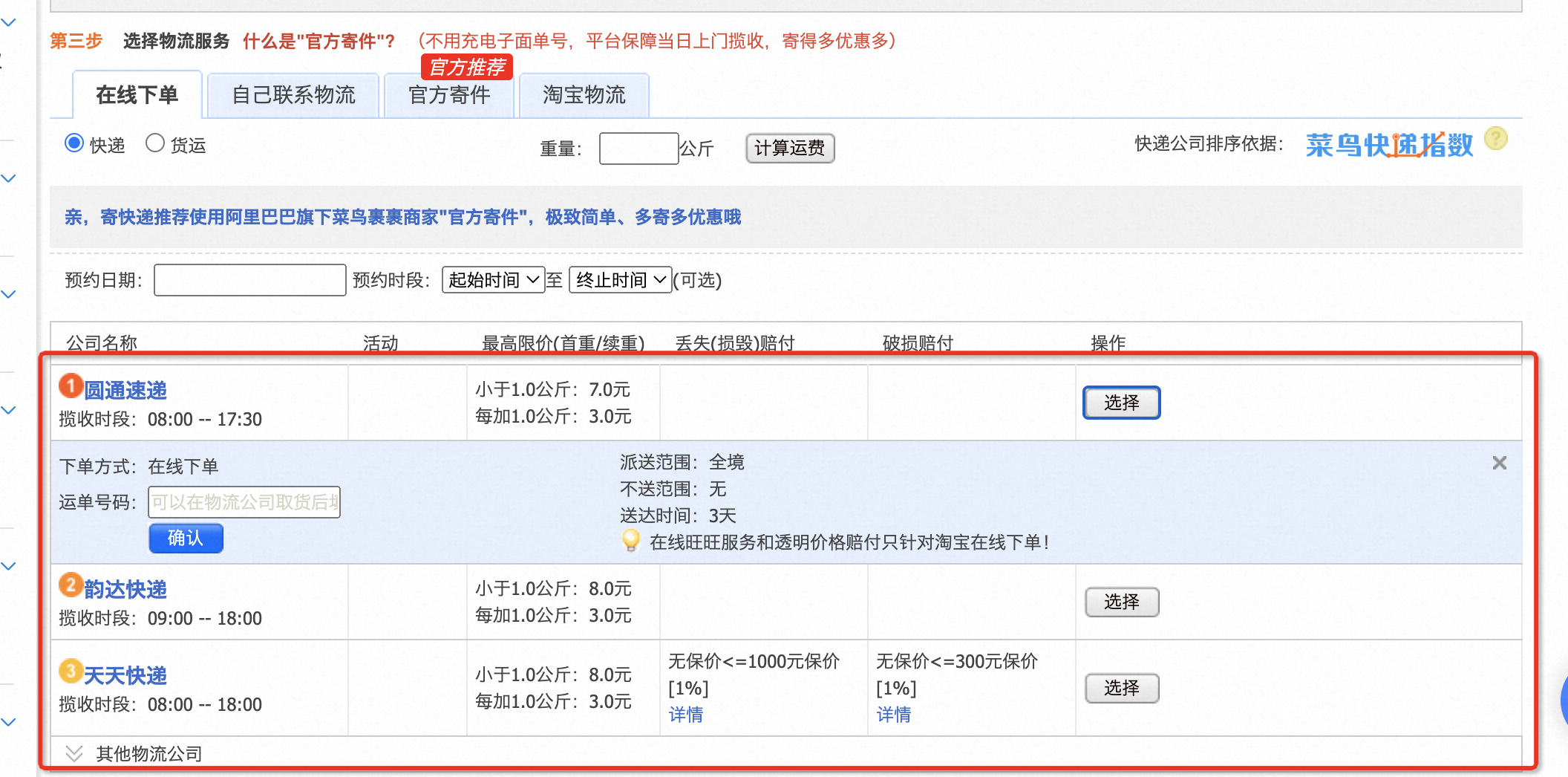Switch to the 淘宝物流 tab

coord(584,95)
